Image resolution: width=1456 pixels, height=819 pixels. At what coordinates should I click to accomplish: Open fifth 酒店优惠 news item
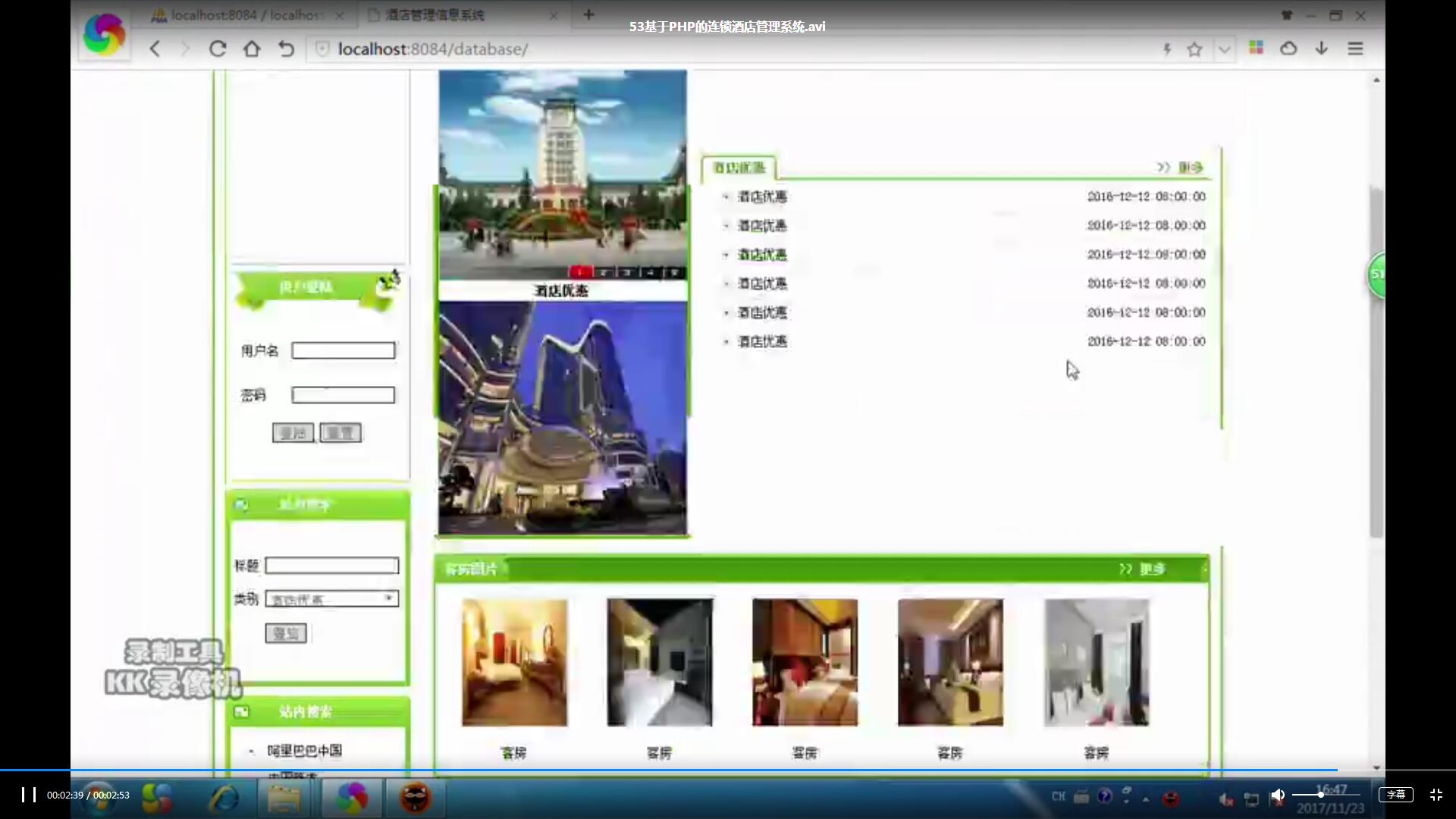[x=763, y=312]
